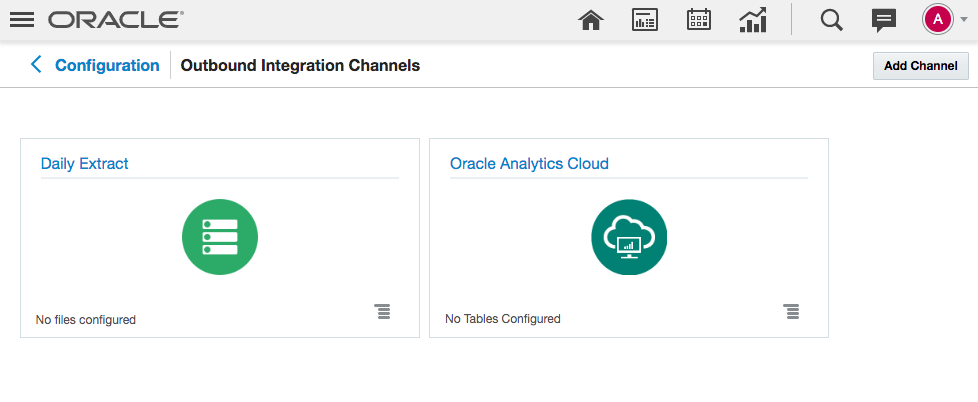Image resolution: width=978 pixels, height=402 pixels.
Task: Open the Daily Extract channel title
Action: [85, 164]
